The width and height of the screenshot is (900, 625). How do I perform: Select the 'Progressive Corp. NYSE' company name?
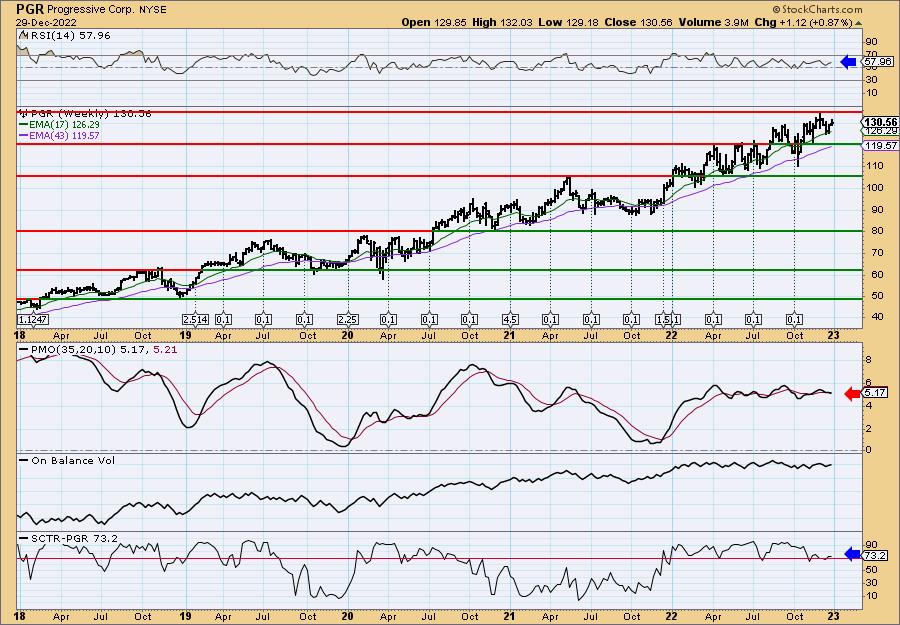[x=106, y=10]
